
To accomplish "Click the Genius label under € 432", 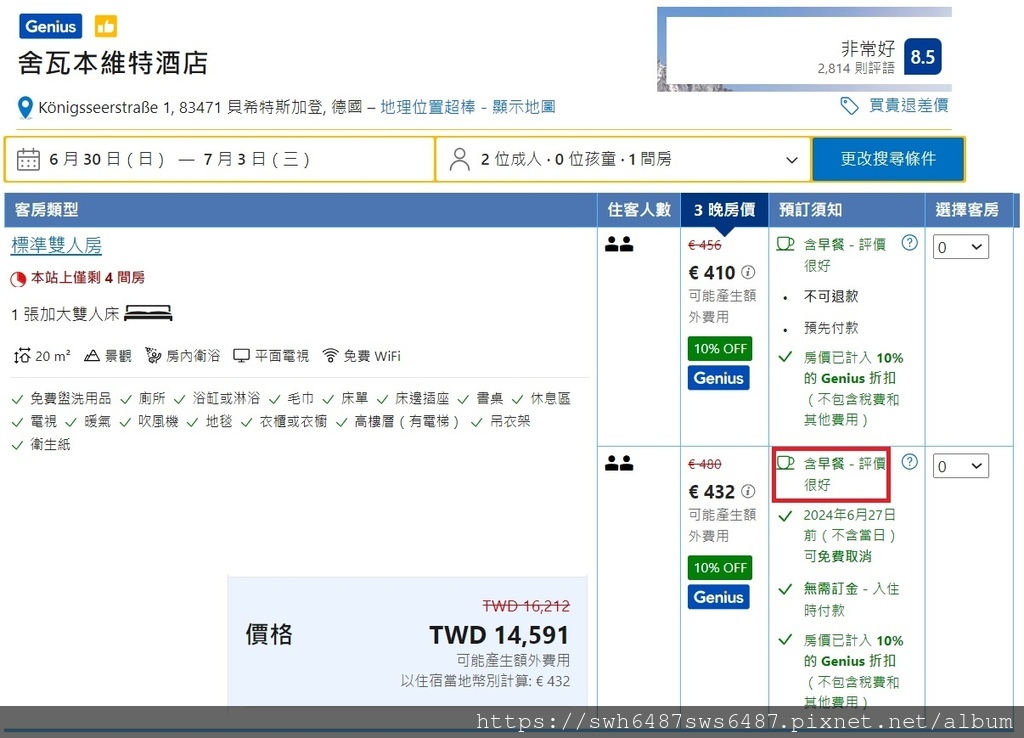I will 718,597.
